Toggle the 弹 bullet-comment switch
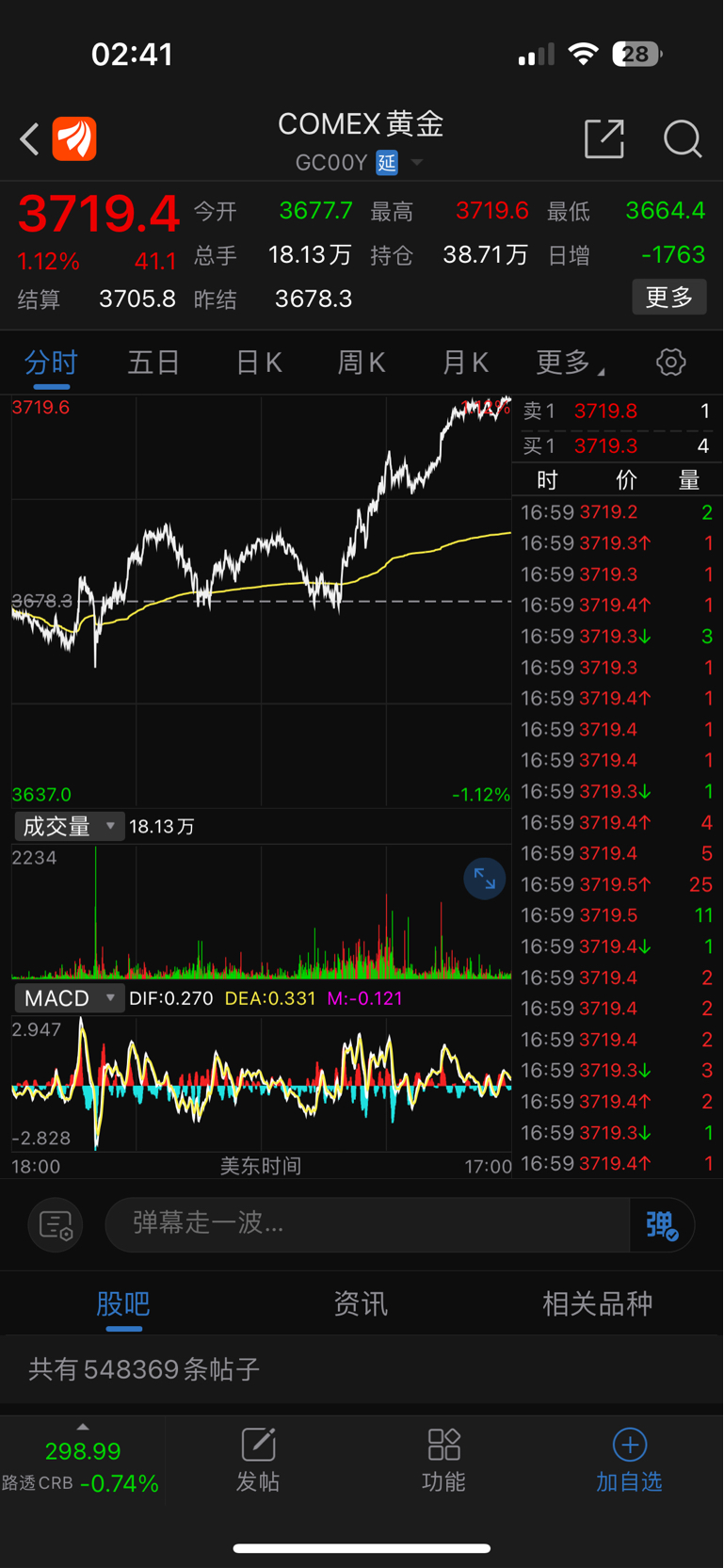Image resolution: width=724 pixels, height=1568 pixels. pos(662,1225)
